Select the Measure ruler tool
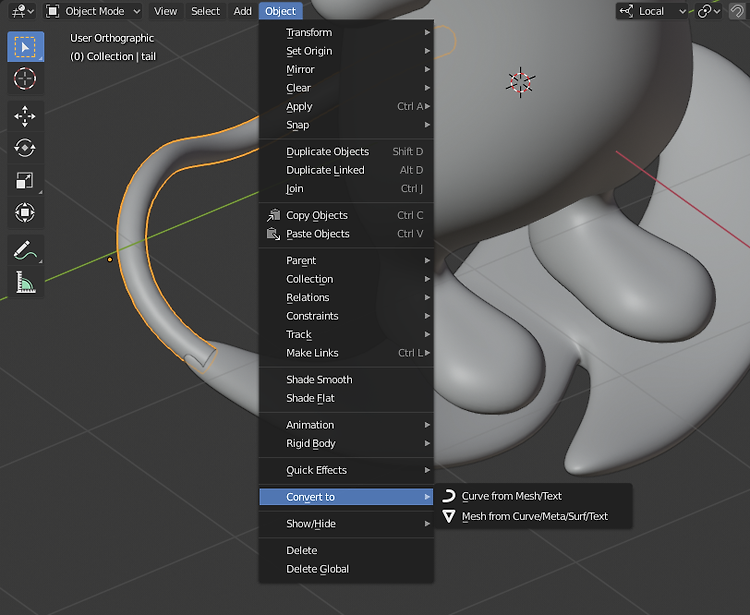 pyautogui.click(x=25, y=282)
